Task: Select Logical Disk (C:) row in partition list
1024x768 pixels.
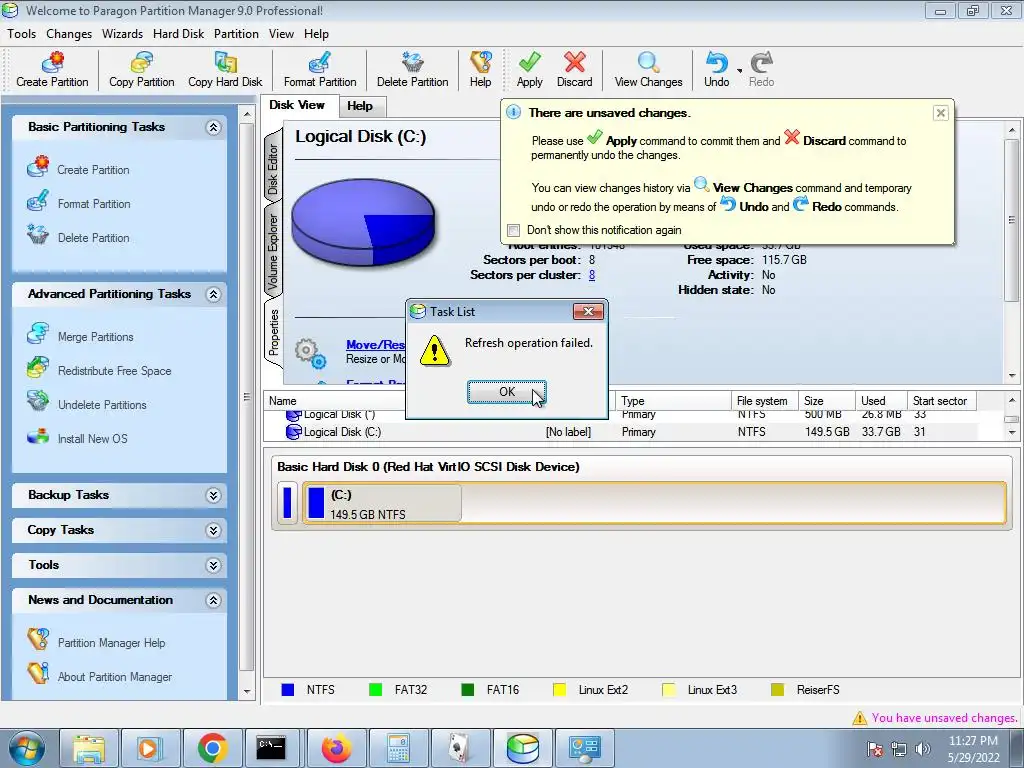Action: click(620, 432)
